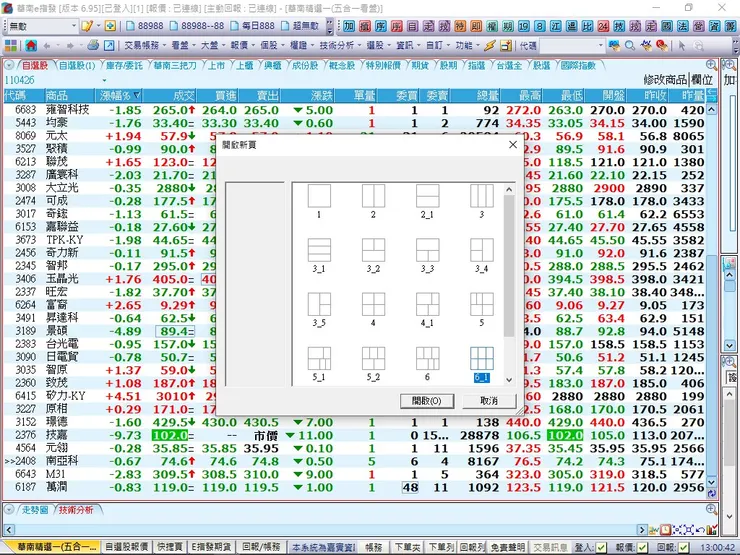Choose the four-quadrant layout 4 thumbnail
Image resolution: width=740 pixels, height=555 pixels.
click(373, 304)
